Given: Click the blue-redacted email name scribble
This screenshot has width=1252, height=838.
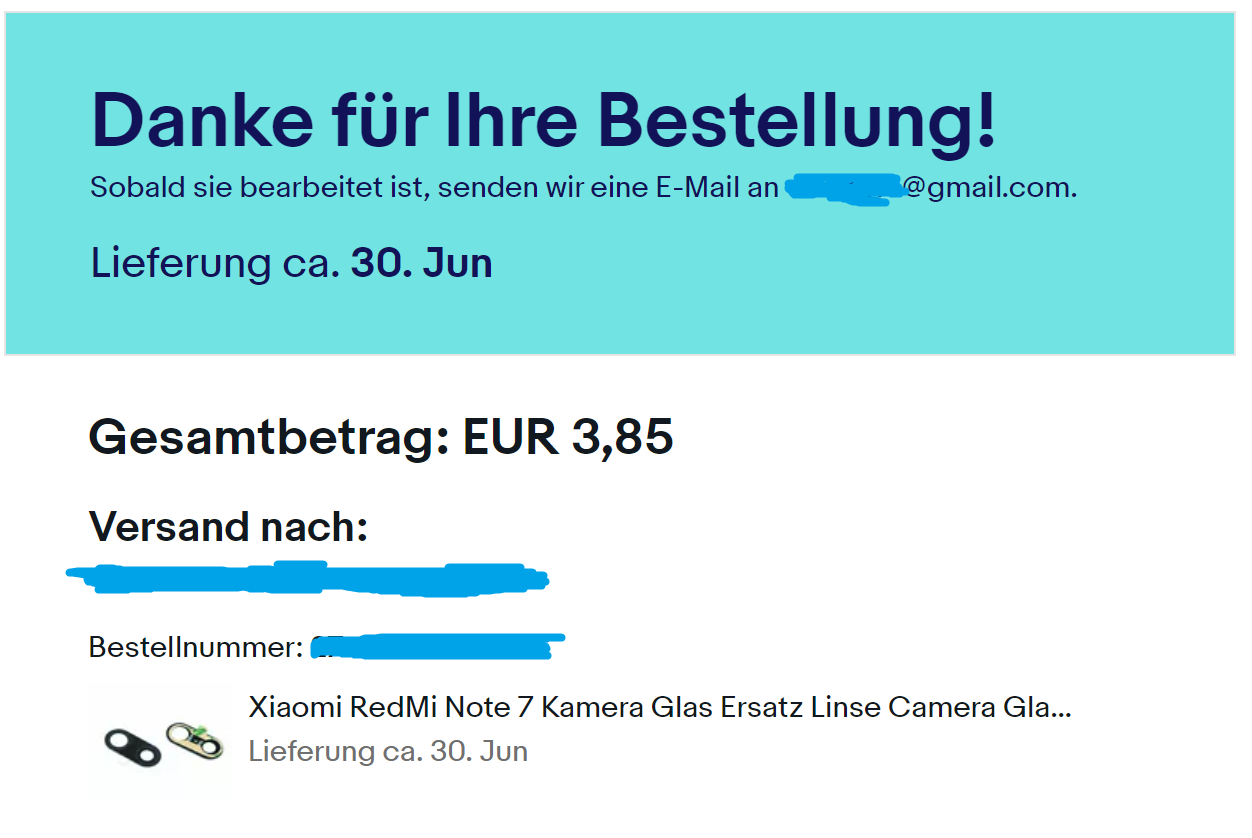Looking at the screenshot, I should (x=840, y=189).
